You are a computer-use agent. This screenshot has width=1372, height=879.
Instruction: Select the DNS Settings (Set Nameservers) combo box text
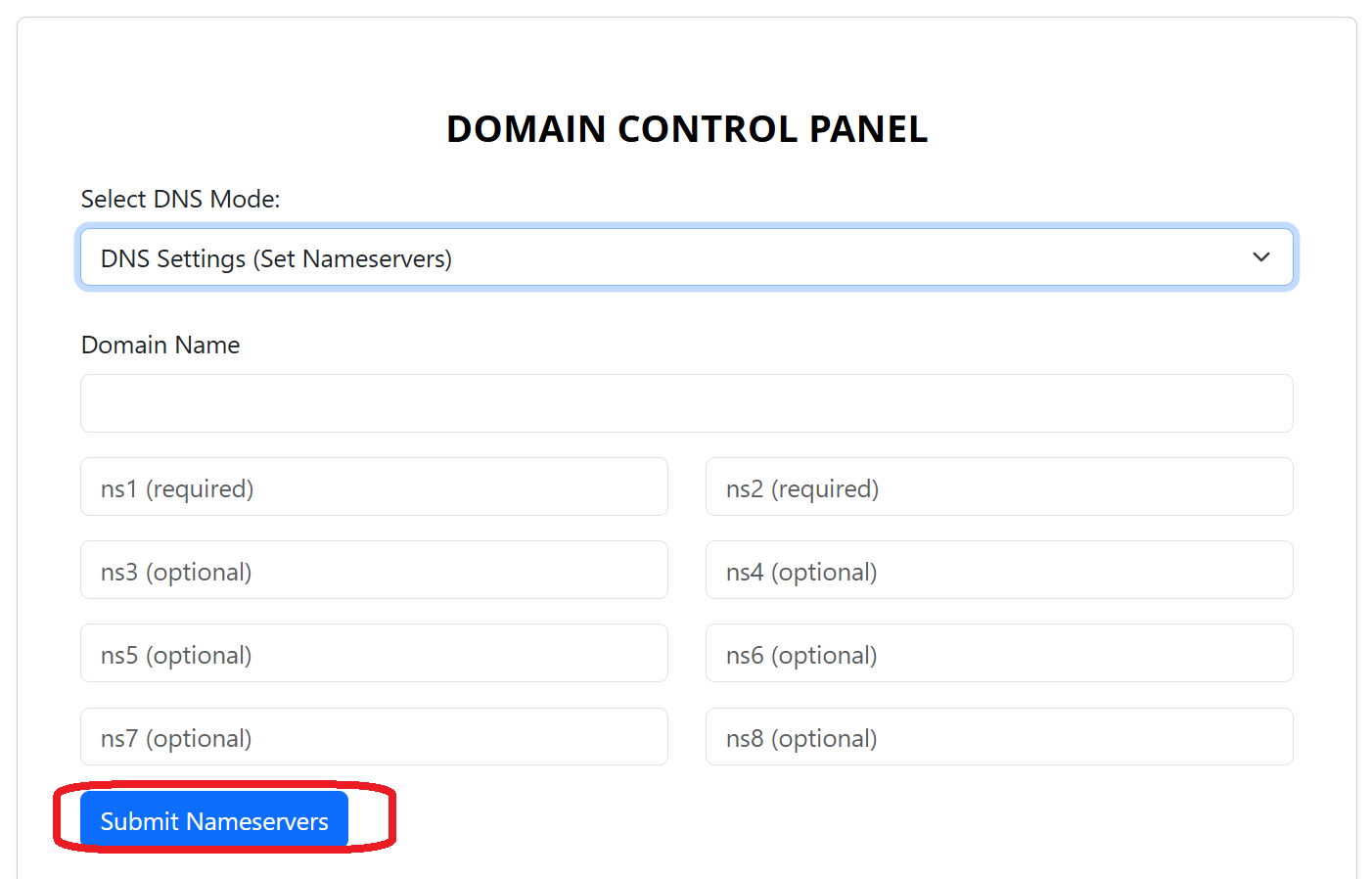pos(276,258)
